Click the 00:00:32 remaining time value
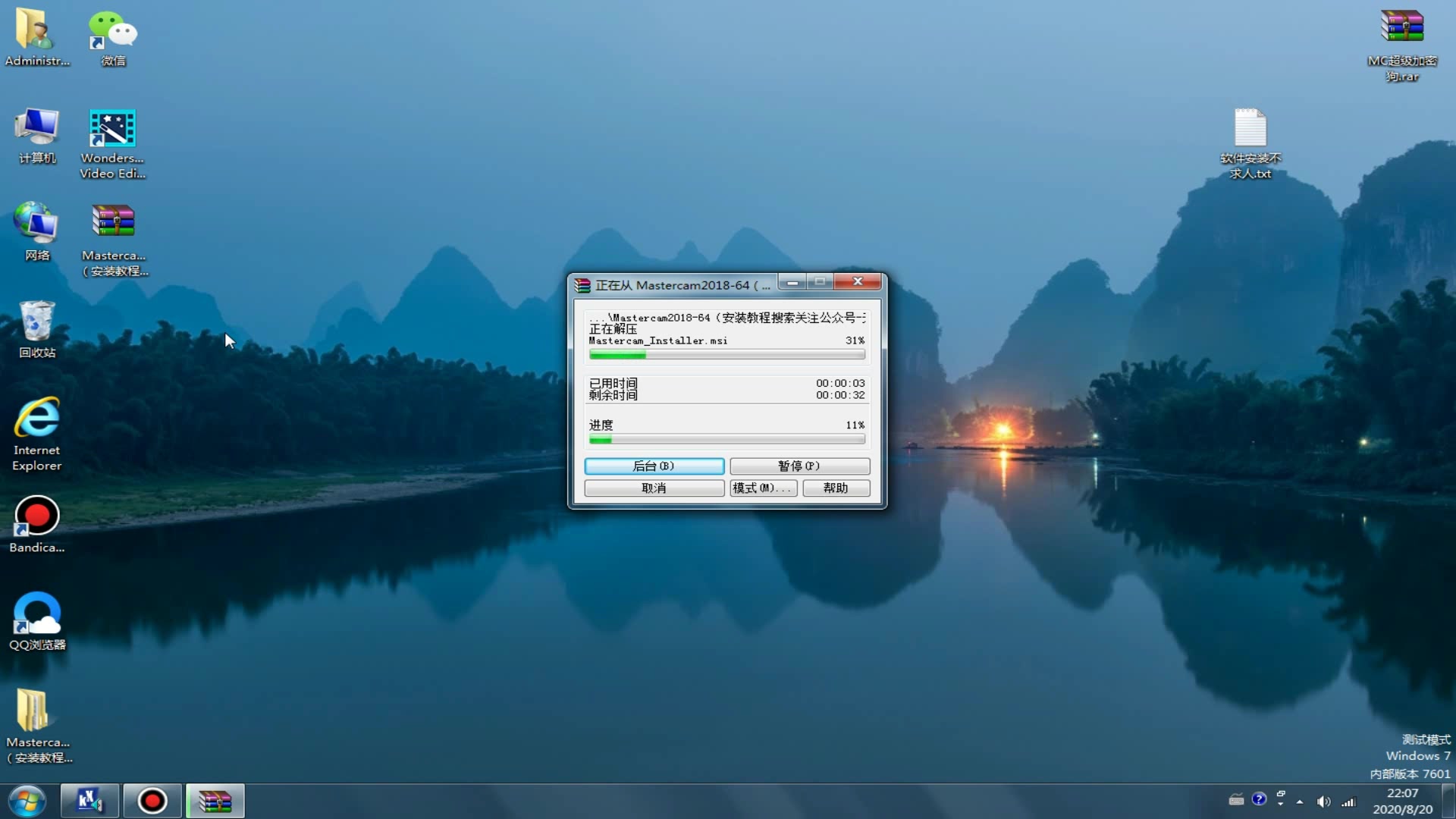This screenshot has height=819, width=1456. 840,395
